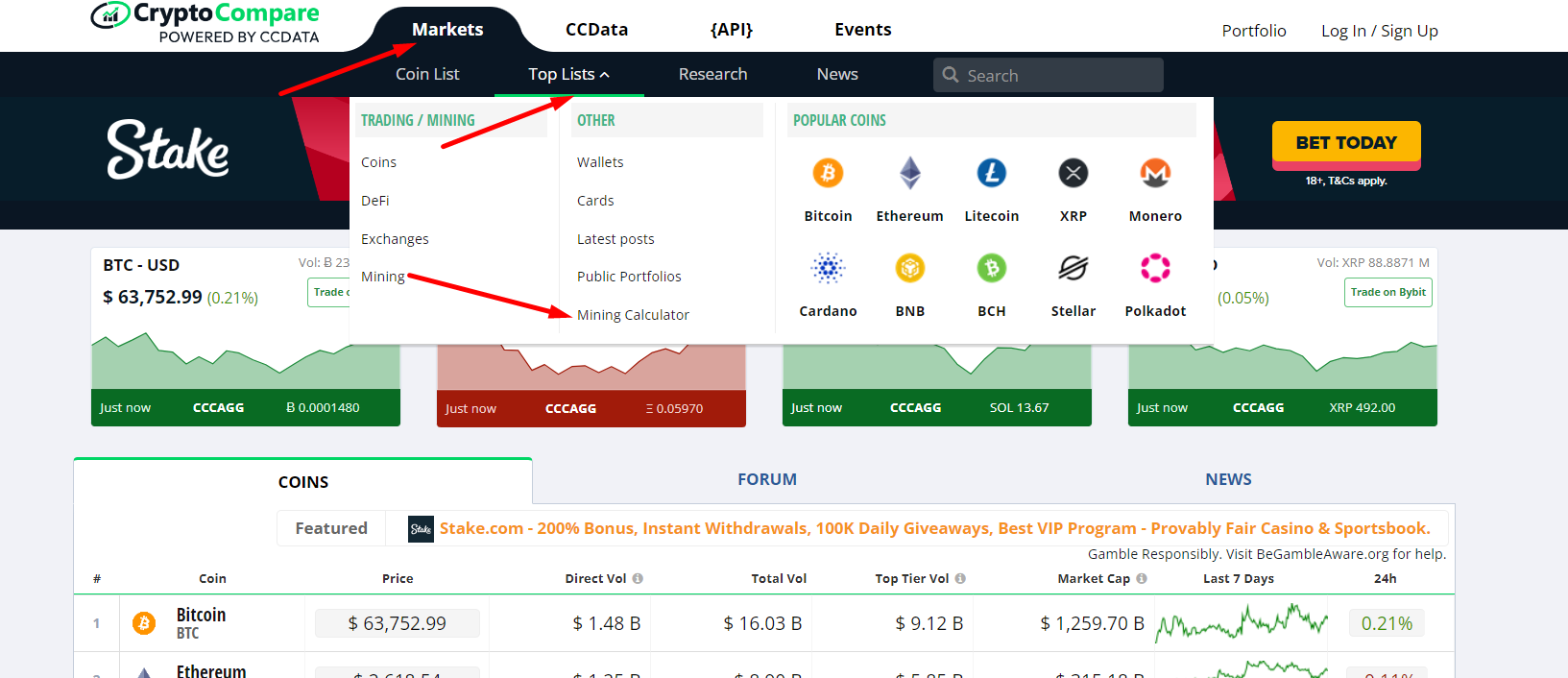The image size is (1568, 678).
Task: Click the Featured label
Action: click(x=331, y=528)
